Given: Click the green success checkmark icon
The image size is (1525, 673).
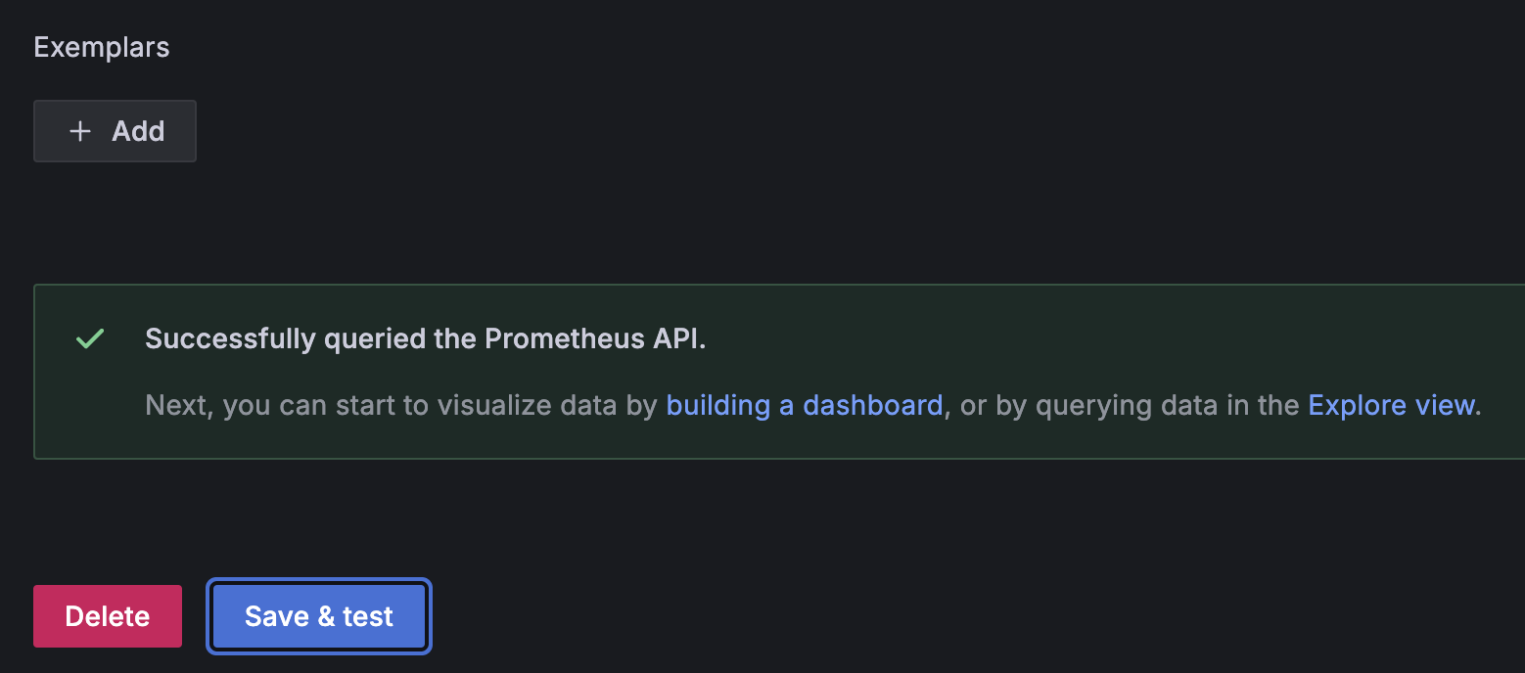Looking at the screenshot, I should click(x=90, y=339).
